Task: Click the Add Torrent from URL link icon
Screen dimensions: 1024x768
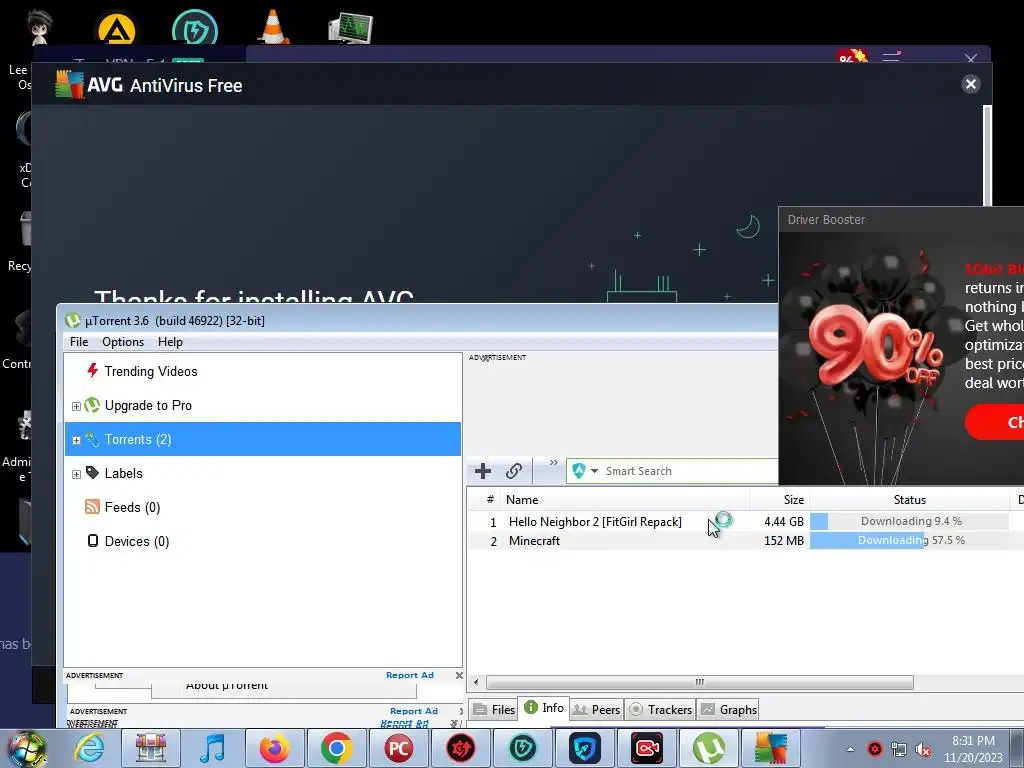Action: click(514, 471)
